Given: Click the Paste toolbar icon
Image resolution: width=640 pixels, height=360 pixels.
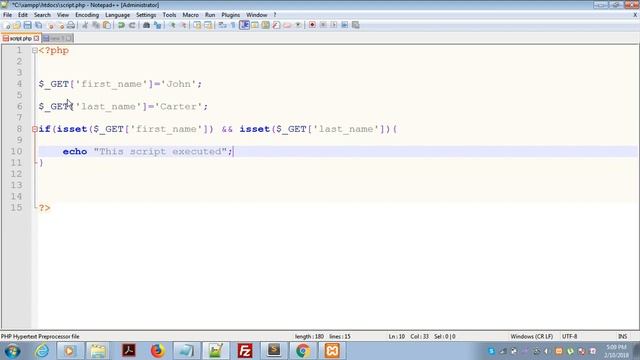Looking at the screenshot, I should point(107,25).
